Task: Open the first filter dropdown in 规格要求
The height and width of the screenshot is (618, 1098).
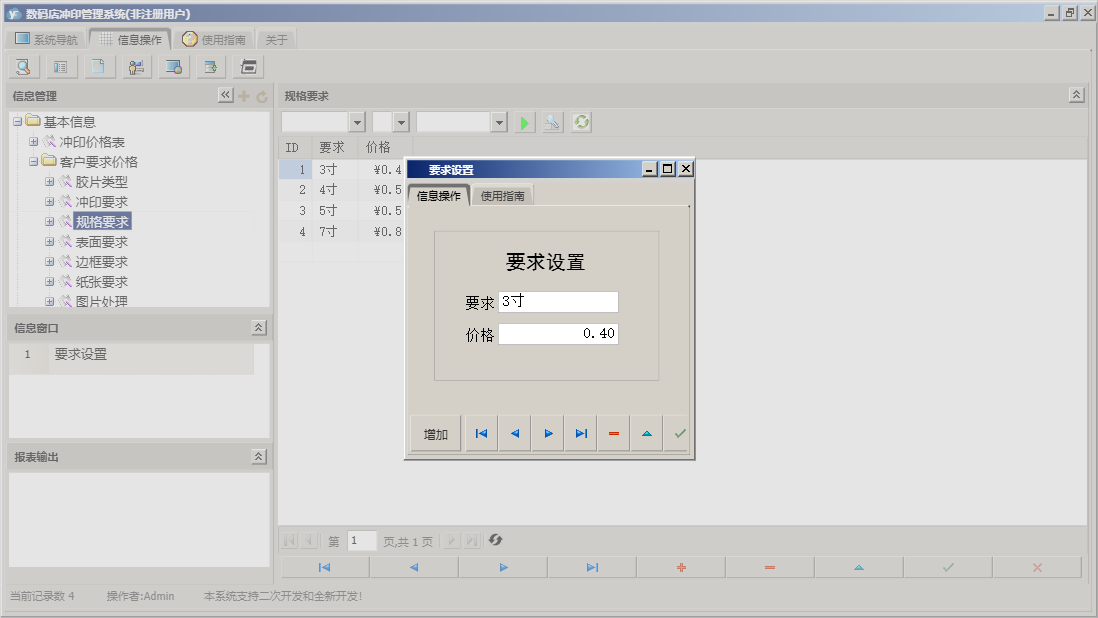Action: [x=357, y=122]
